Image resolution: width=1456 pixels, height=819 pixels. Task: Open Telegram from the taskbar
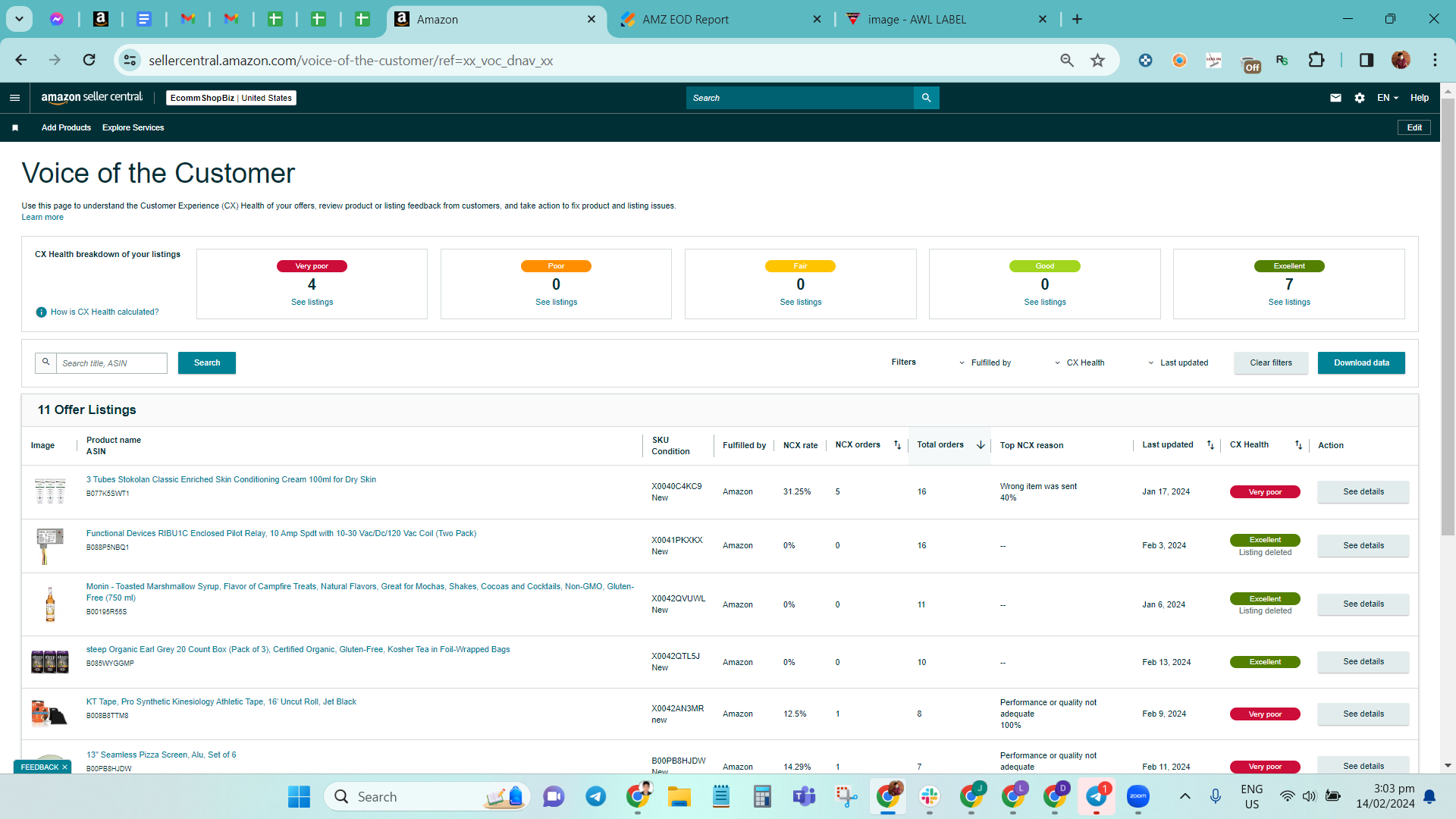click(595, 796)
